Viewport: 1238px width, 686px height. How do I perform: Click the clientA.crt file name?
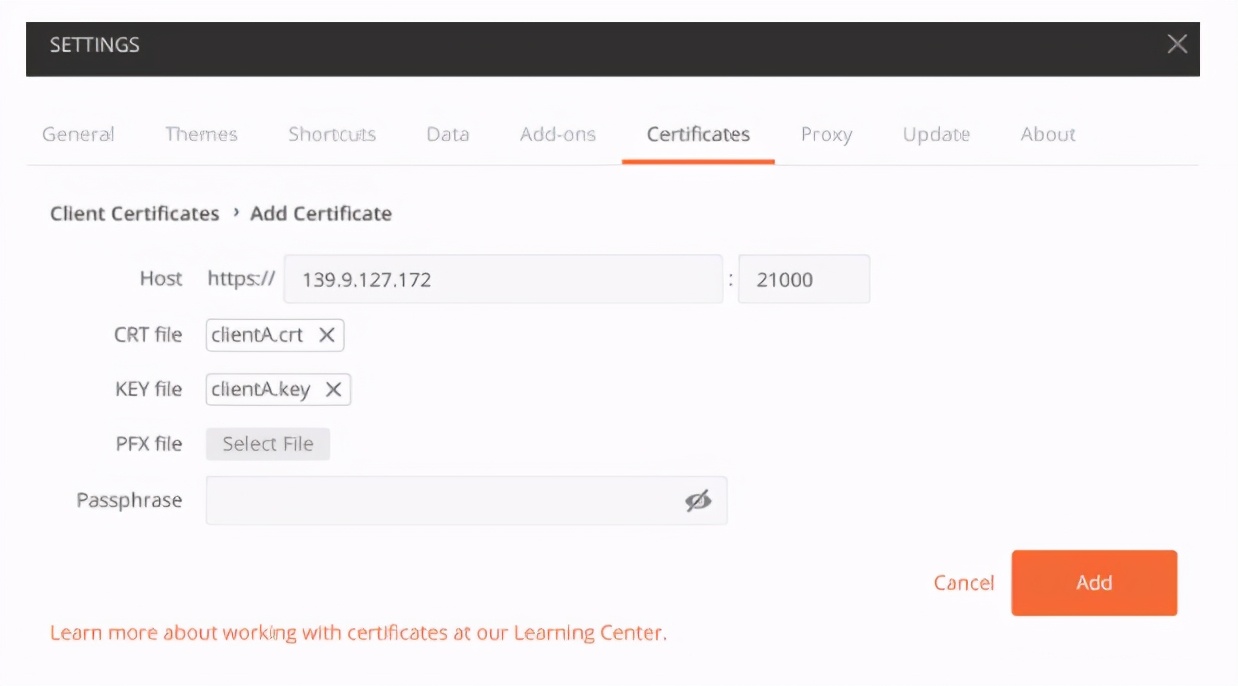pyautogui.click(x=257, y=335)
